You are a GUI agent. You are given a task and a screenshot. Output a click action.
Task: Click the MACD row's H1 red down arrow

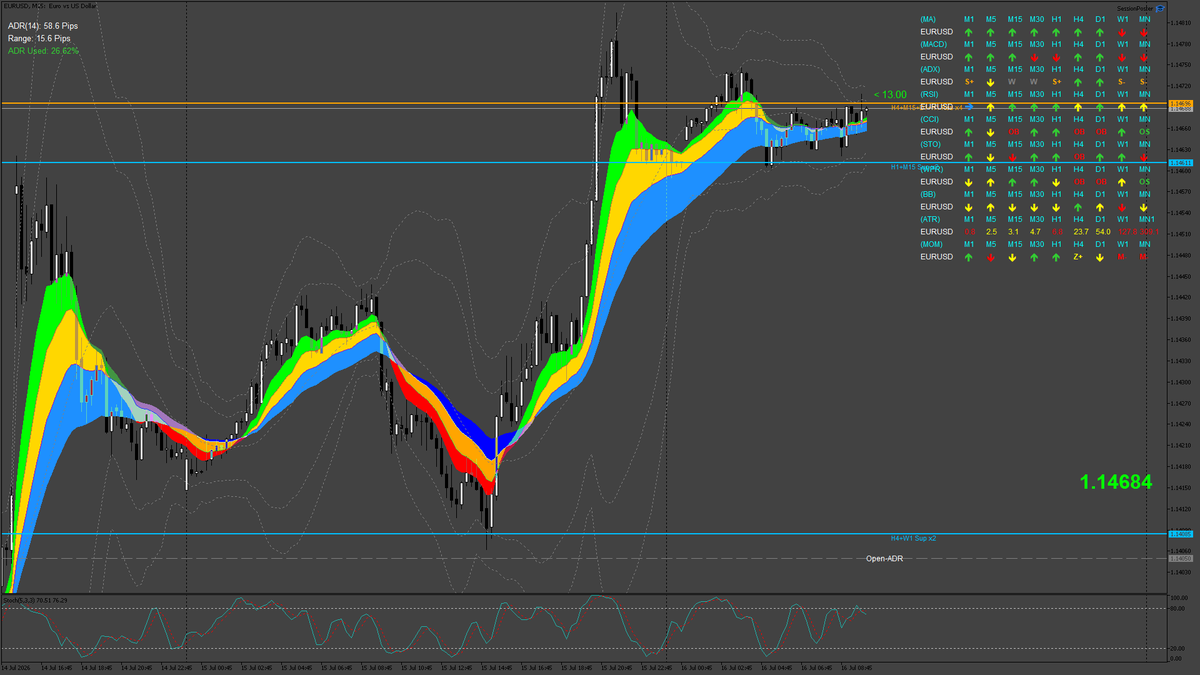click(x=1056, y=57)
